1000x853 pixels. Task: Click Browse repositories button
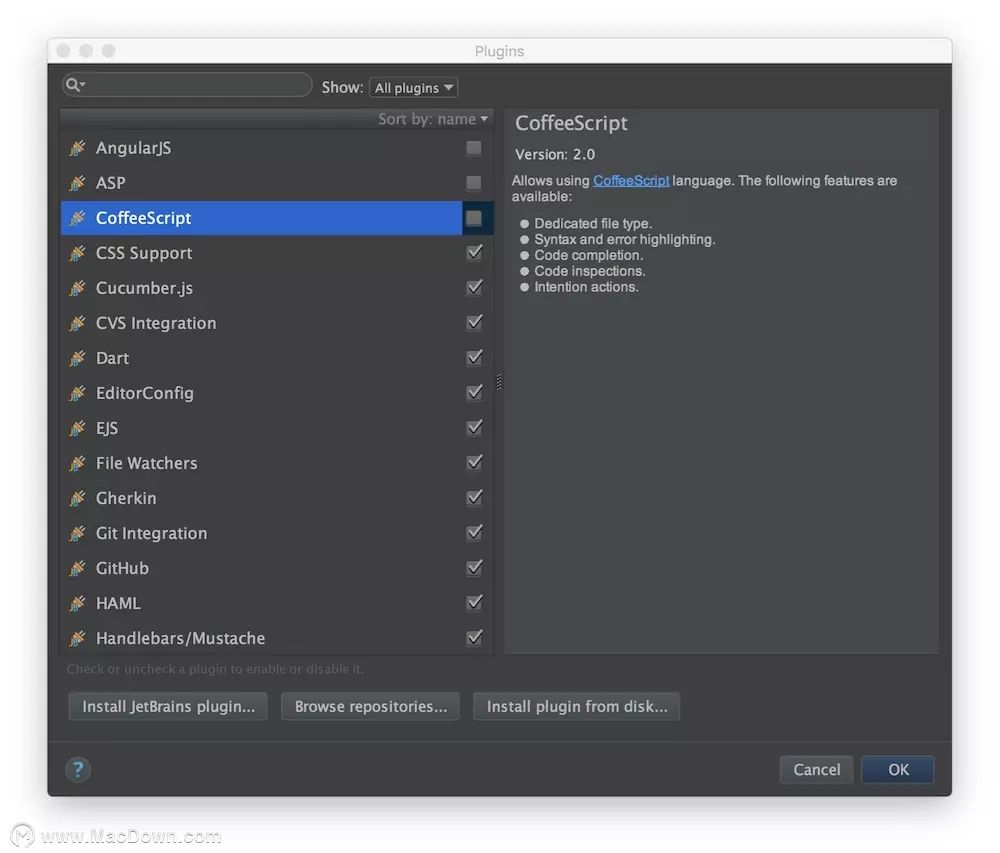coord(371,706)
